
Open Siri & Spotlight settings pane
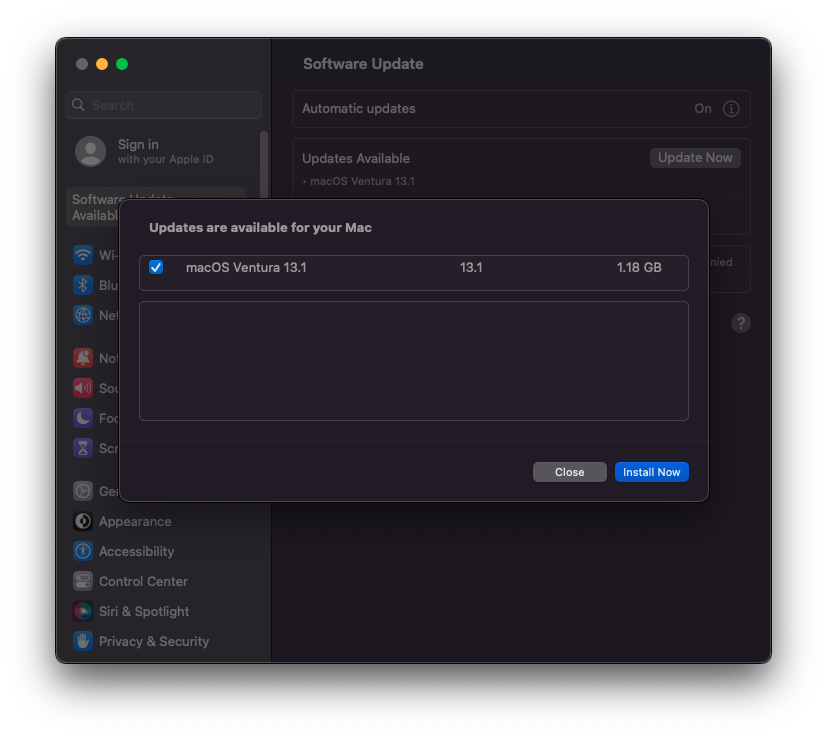[x=131, y=611]
